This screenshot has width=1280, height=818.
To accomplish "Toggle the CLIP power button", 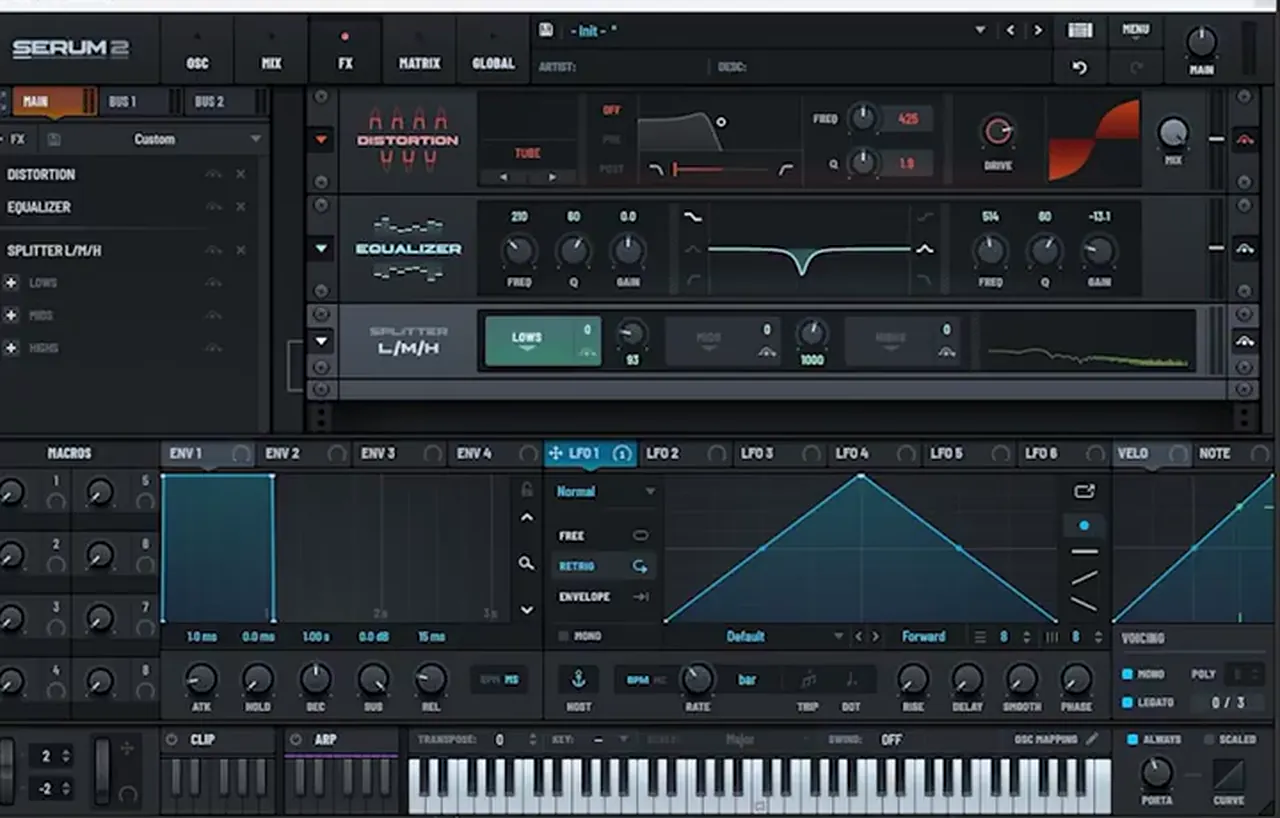I will pyautogui.click(x=171, y=740).
